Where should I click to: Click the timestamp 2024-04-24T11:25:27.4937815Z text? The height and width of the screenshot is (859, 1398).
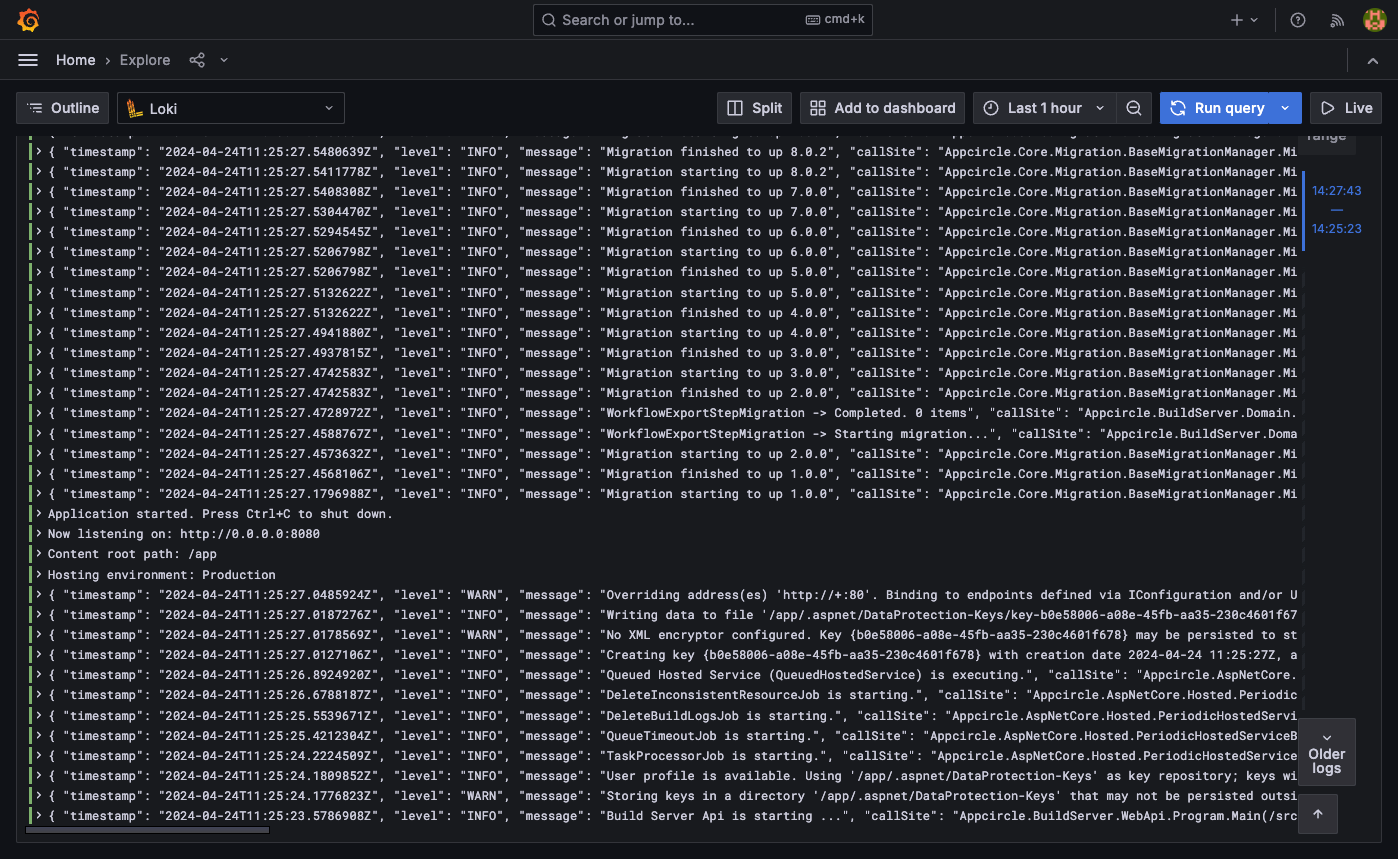(x=270, y=353)
